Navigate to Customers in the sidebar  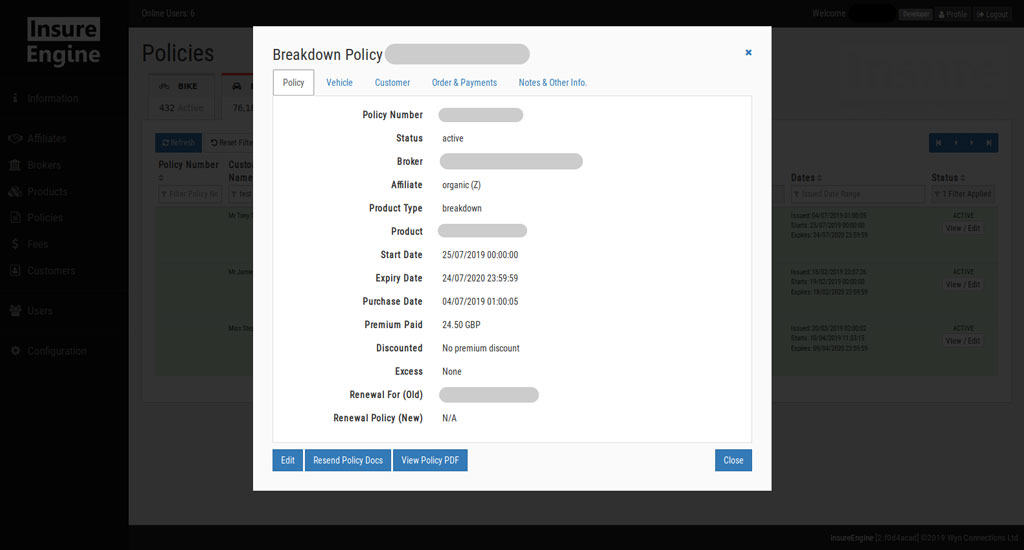(x=51, y=270)
